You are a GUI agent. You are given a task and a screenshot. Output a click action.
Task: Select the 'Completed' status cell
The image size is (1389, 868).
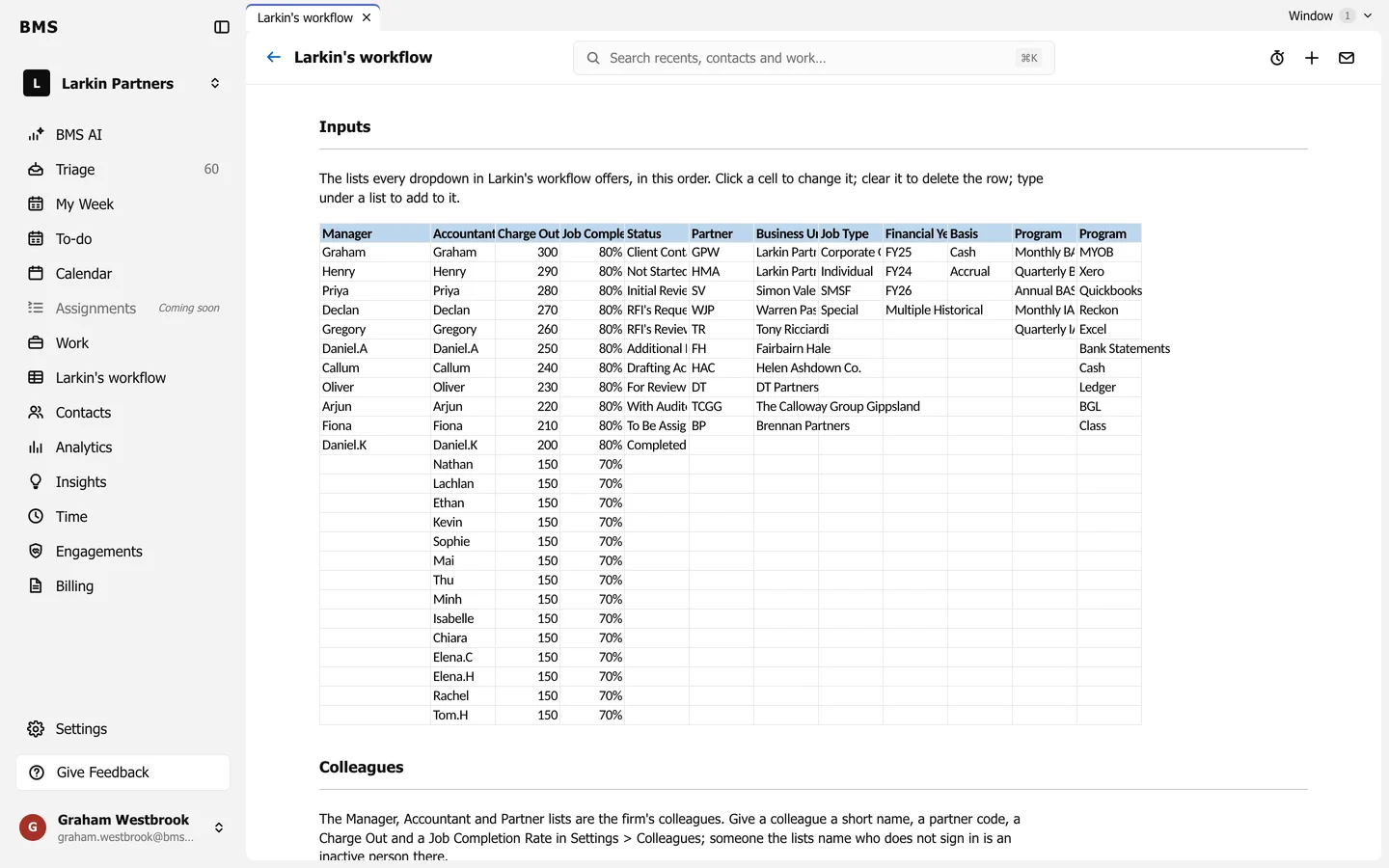click(657, 446)
